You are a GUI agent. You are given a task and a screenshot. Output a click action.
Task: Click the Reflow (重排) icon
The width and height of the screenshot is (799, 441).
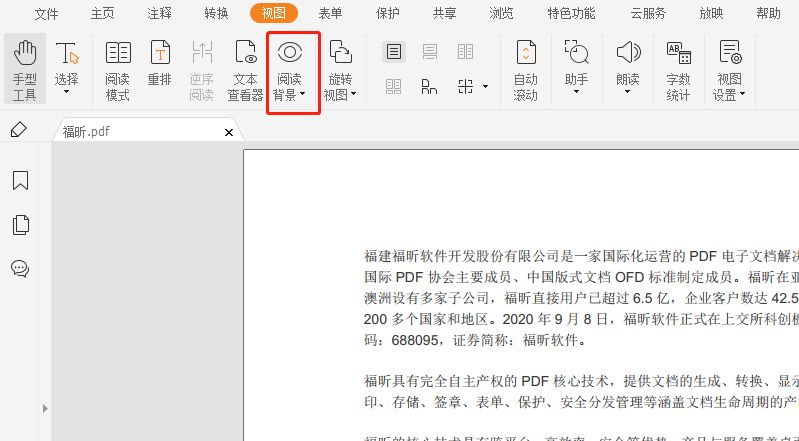160,53
